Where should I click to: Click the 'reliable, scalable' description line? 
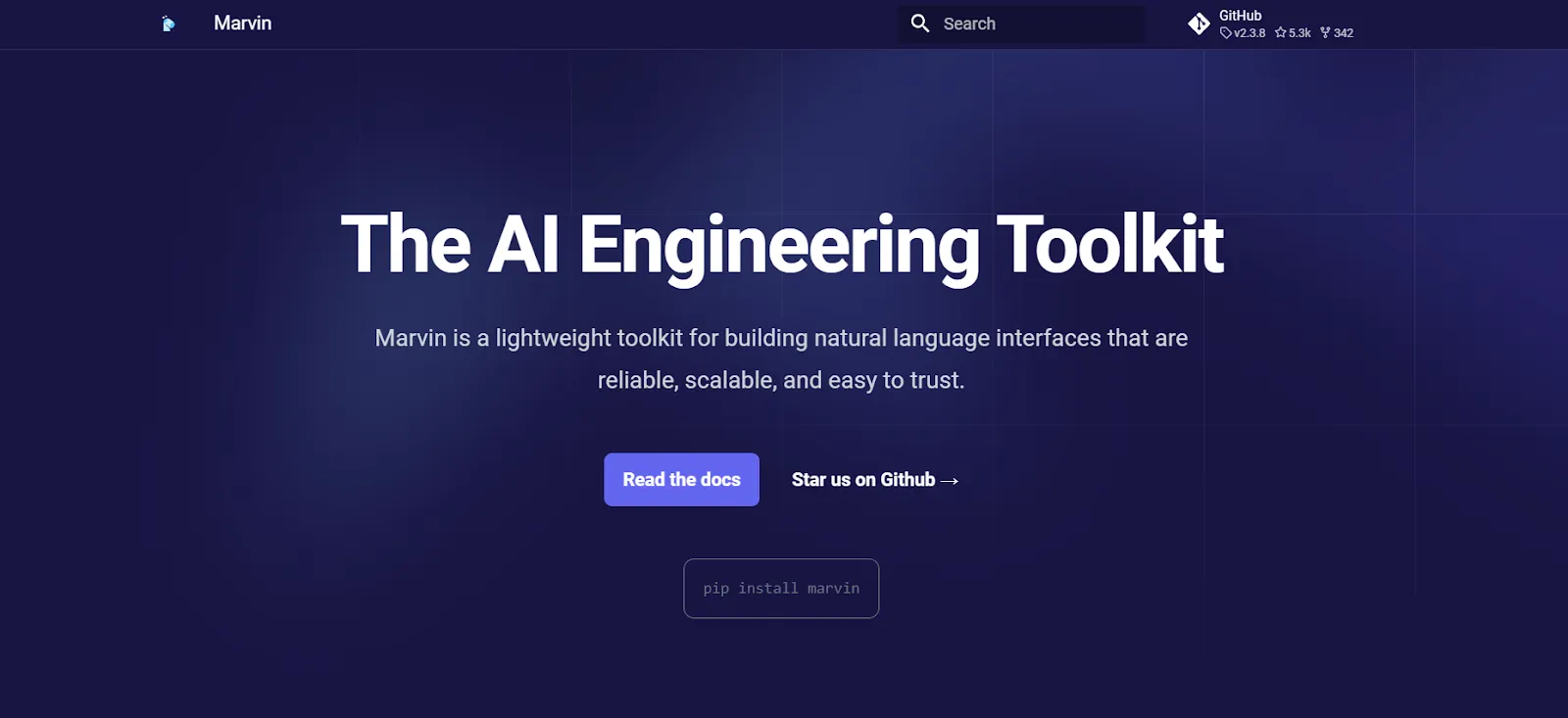(781, 380)
